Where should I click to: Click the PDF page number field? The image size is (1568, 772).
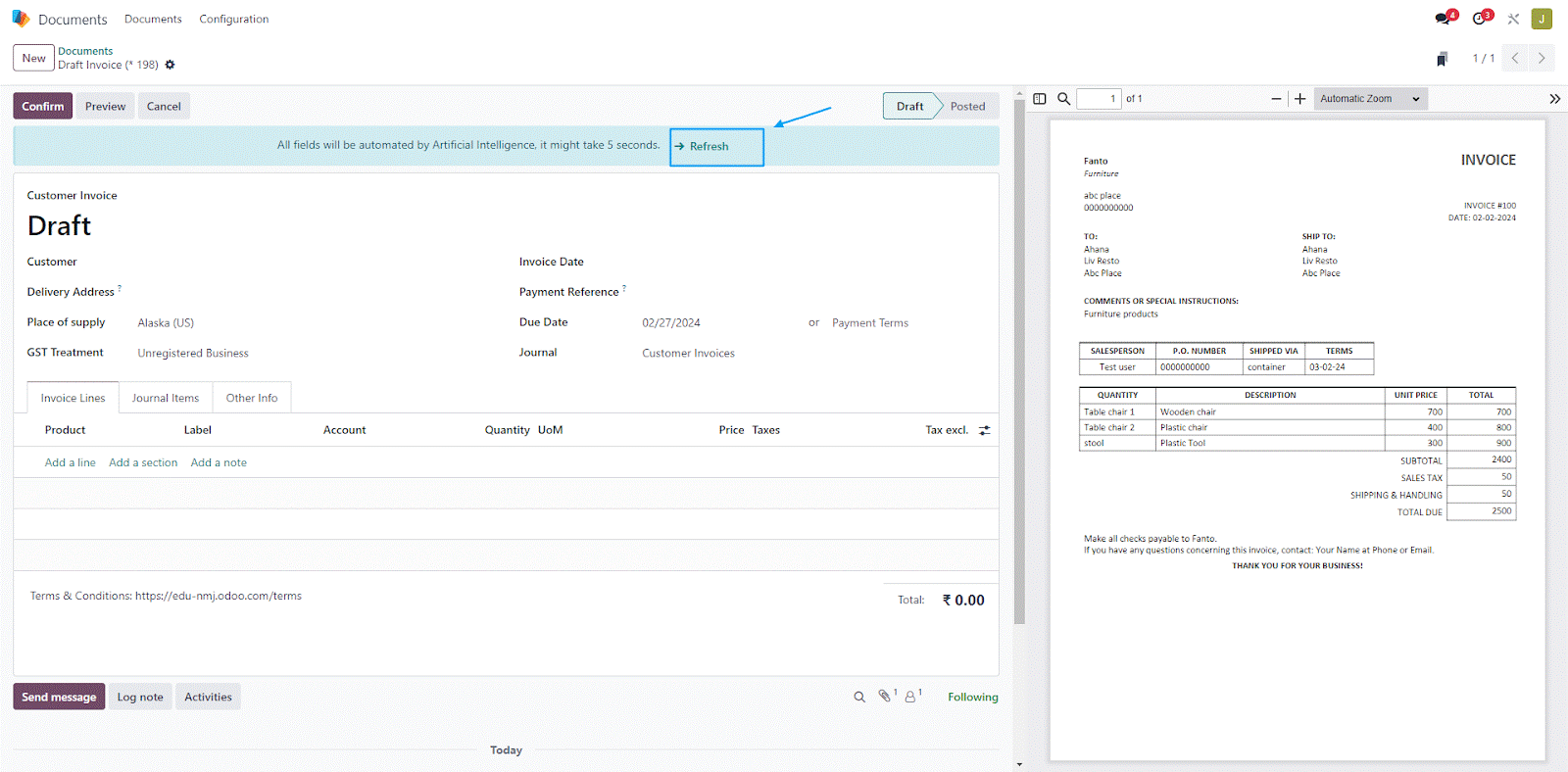(x=1099, y=99)
